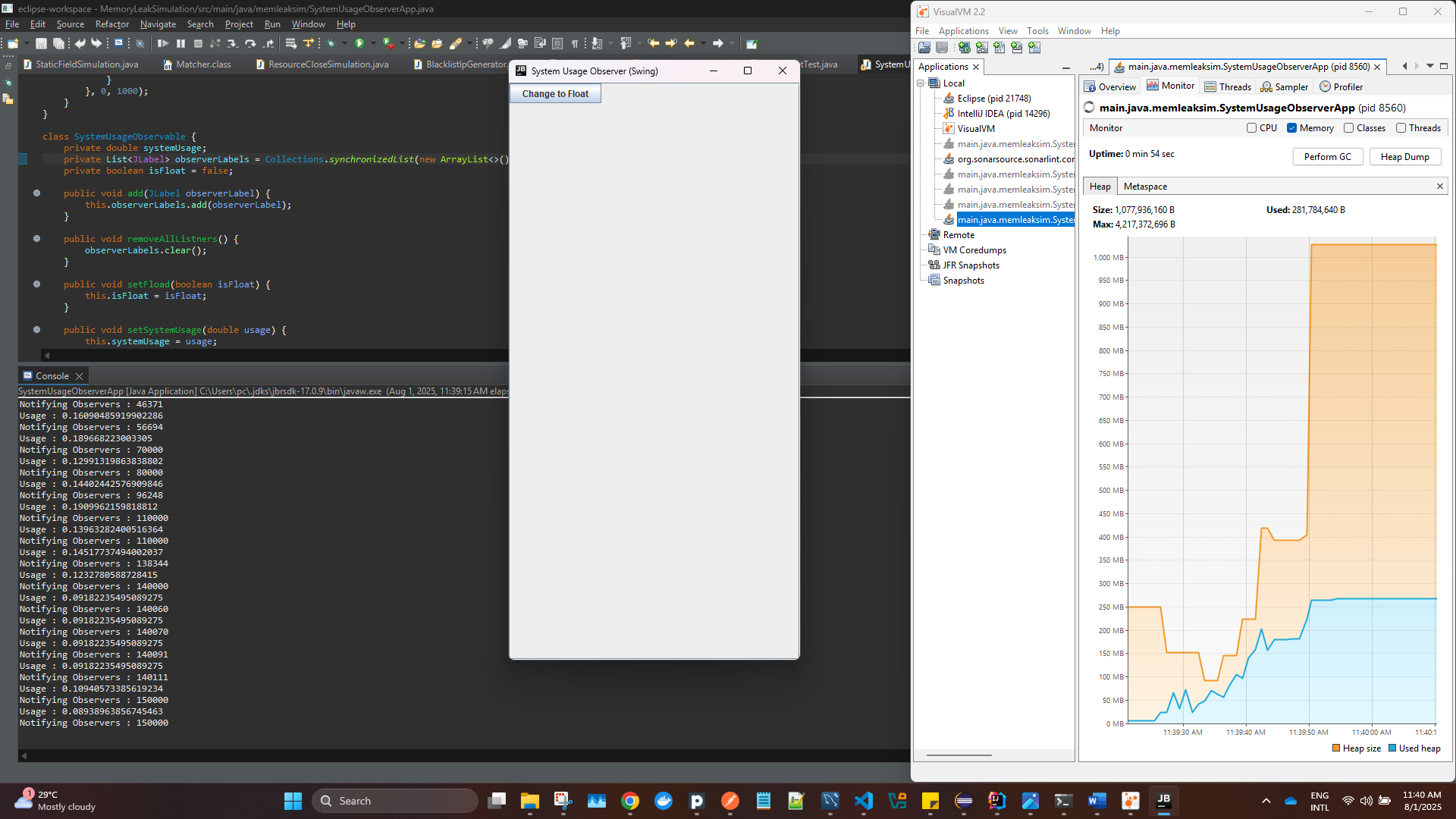Click the Load Snapshot icon in VisualVM
The image size is (1456, 819).
[924, 48]
